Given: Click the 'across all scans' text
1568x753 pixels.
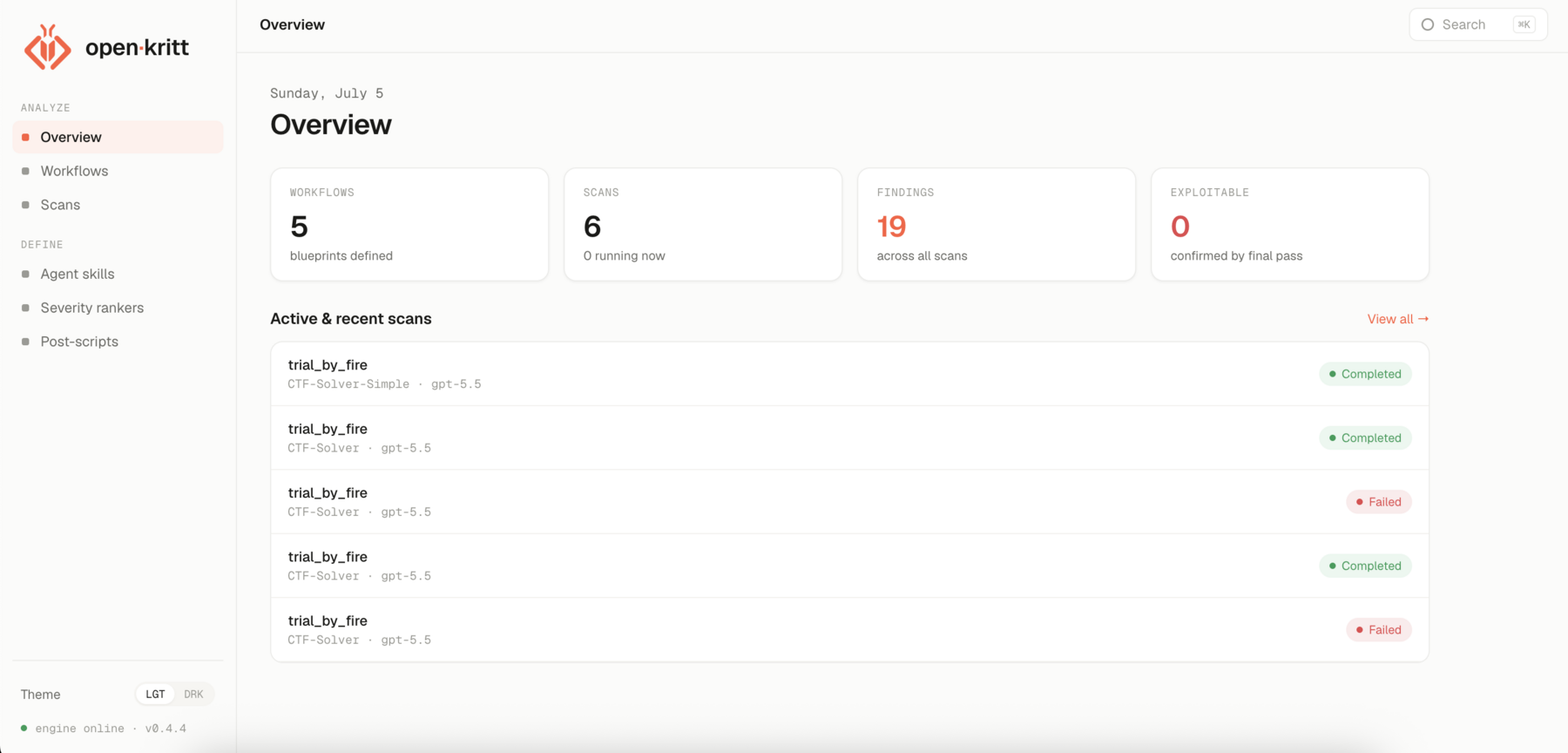Looking at the screenshot, I should pos(922,255).
